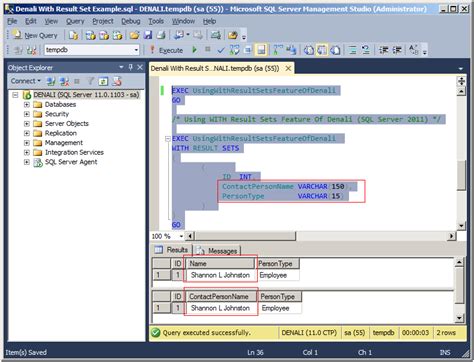
Task: Close the Object Explorer panel
Action: tap(140, 67)
